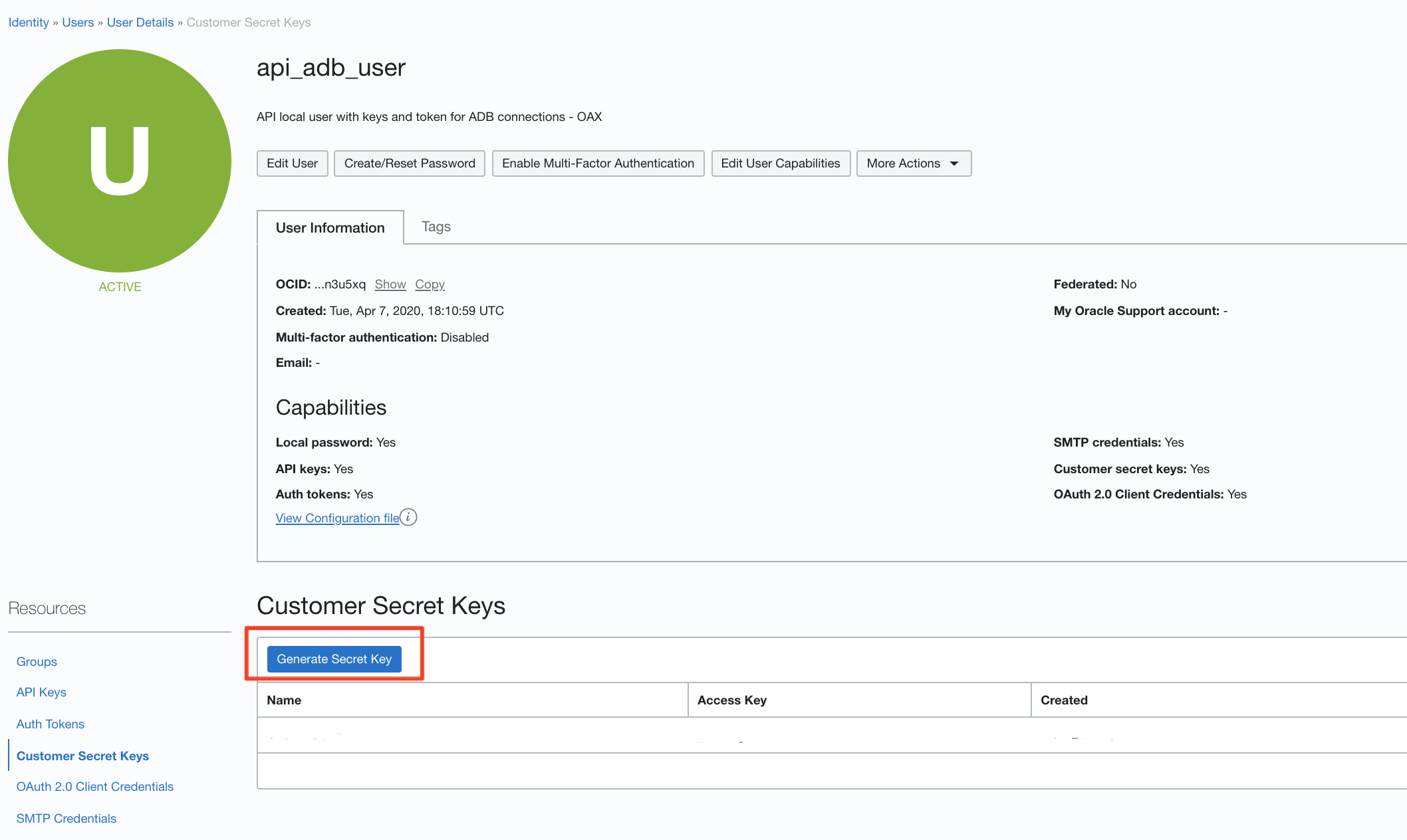Go to SMTP Credentials resource

pos(66,819)
